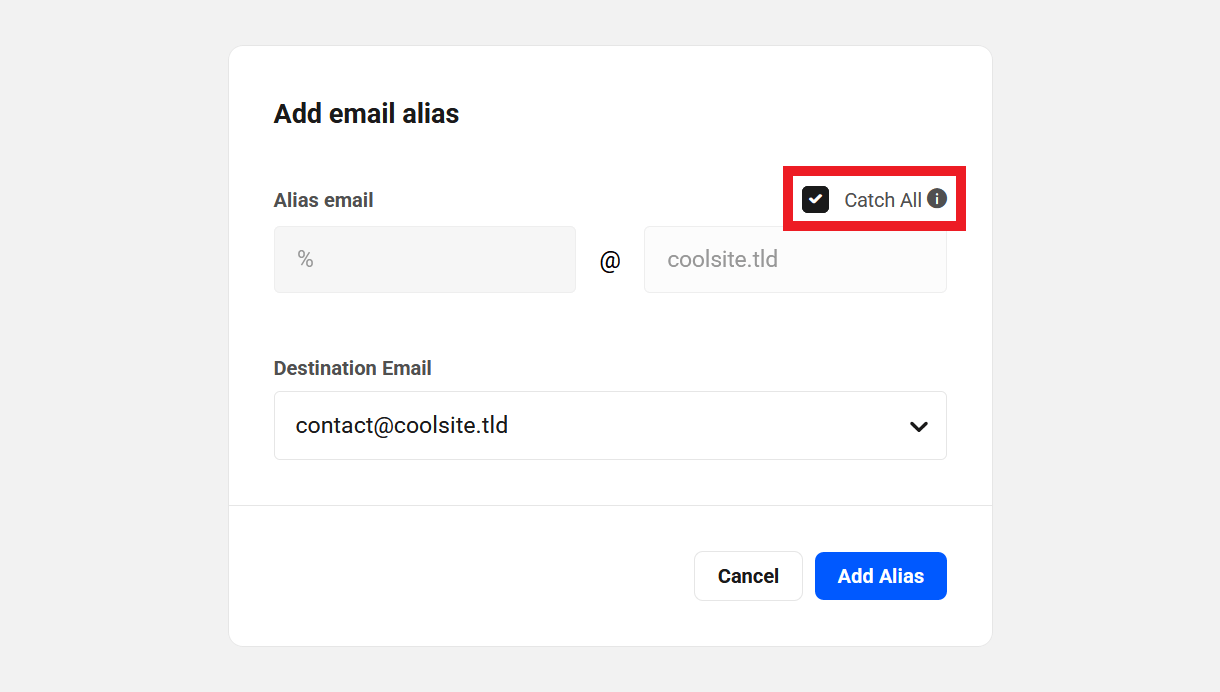Select the contact@coolsite.tld destination value

point(402,425)
